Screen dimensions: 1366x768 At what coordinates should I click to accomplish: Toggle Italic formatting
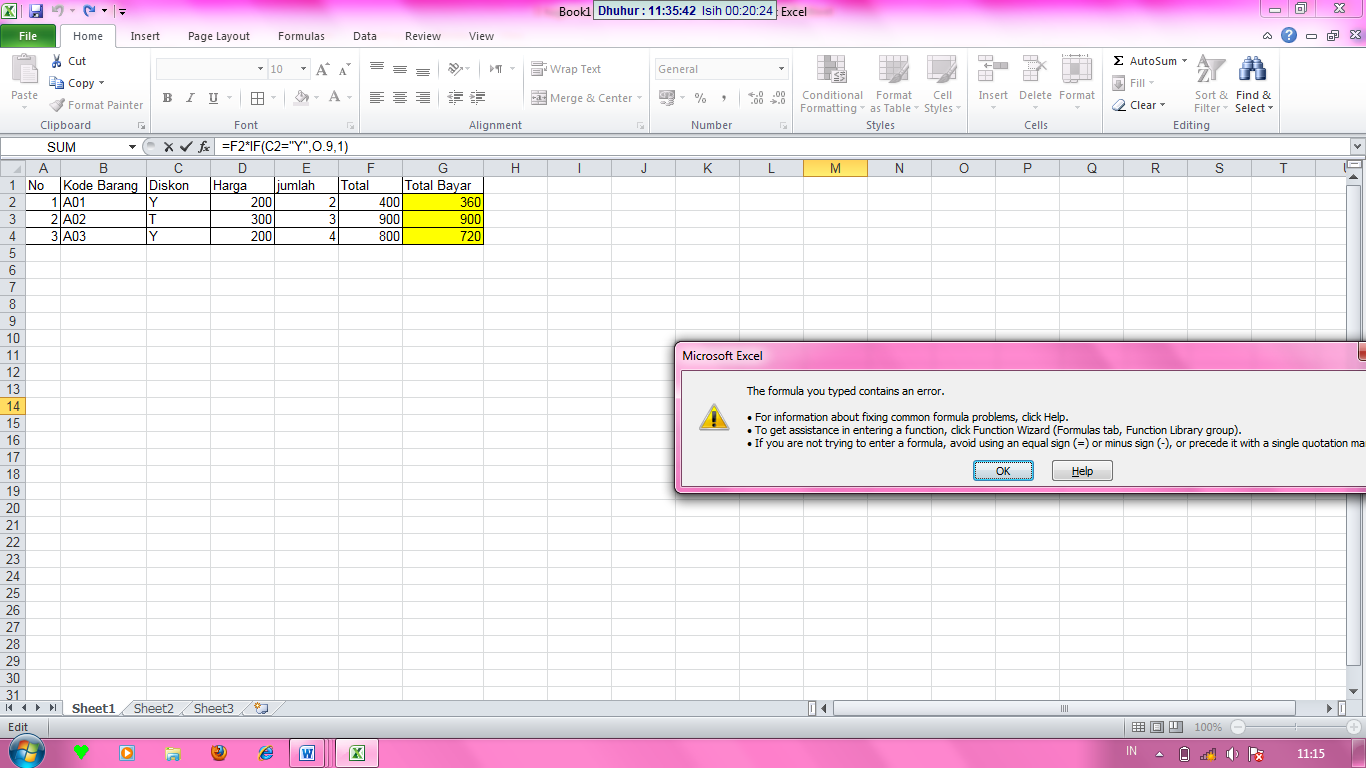click(x=190, y=98)
